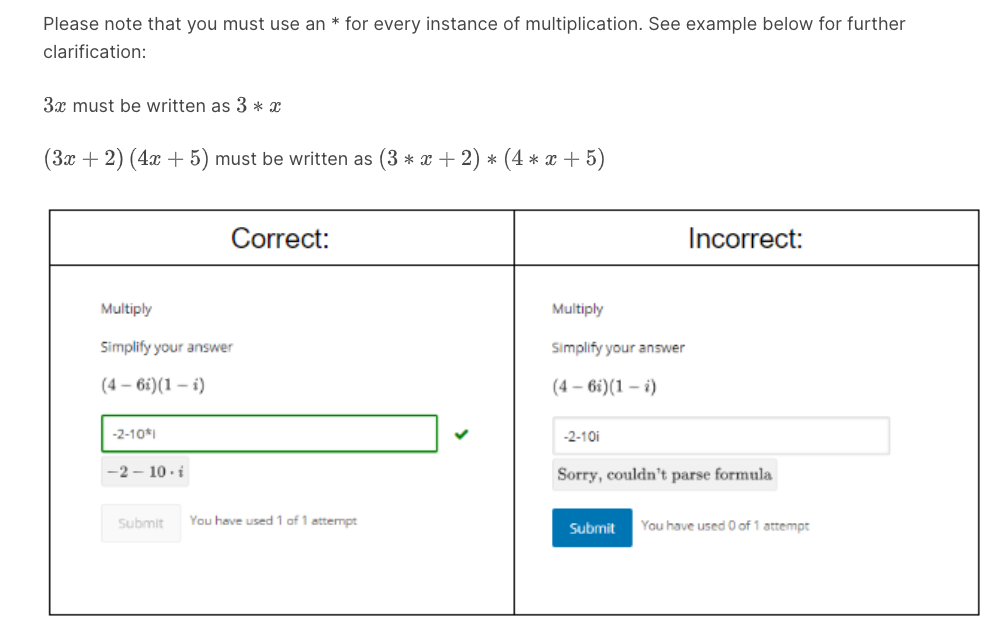
Task: Click 'You have used 1 of 1 attempt' text
Action: pyautogui.click(x=273, y=520)
